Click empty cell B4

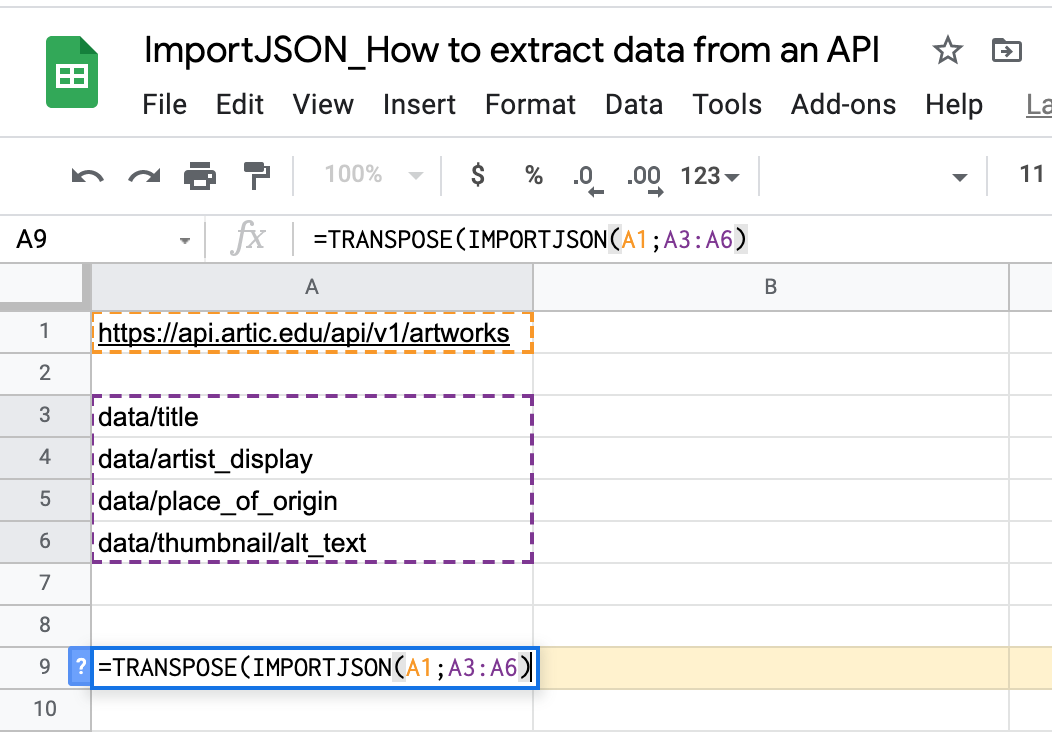[x=771, y=458]
